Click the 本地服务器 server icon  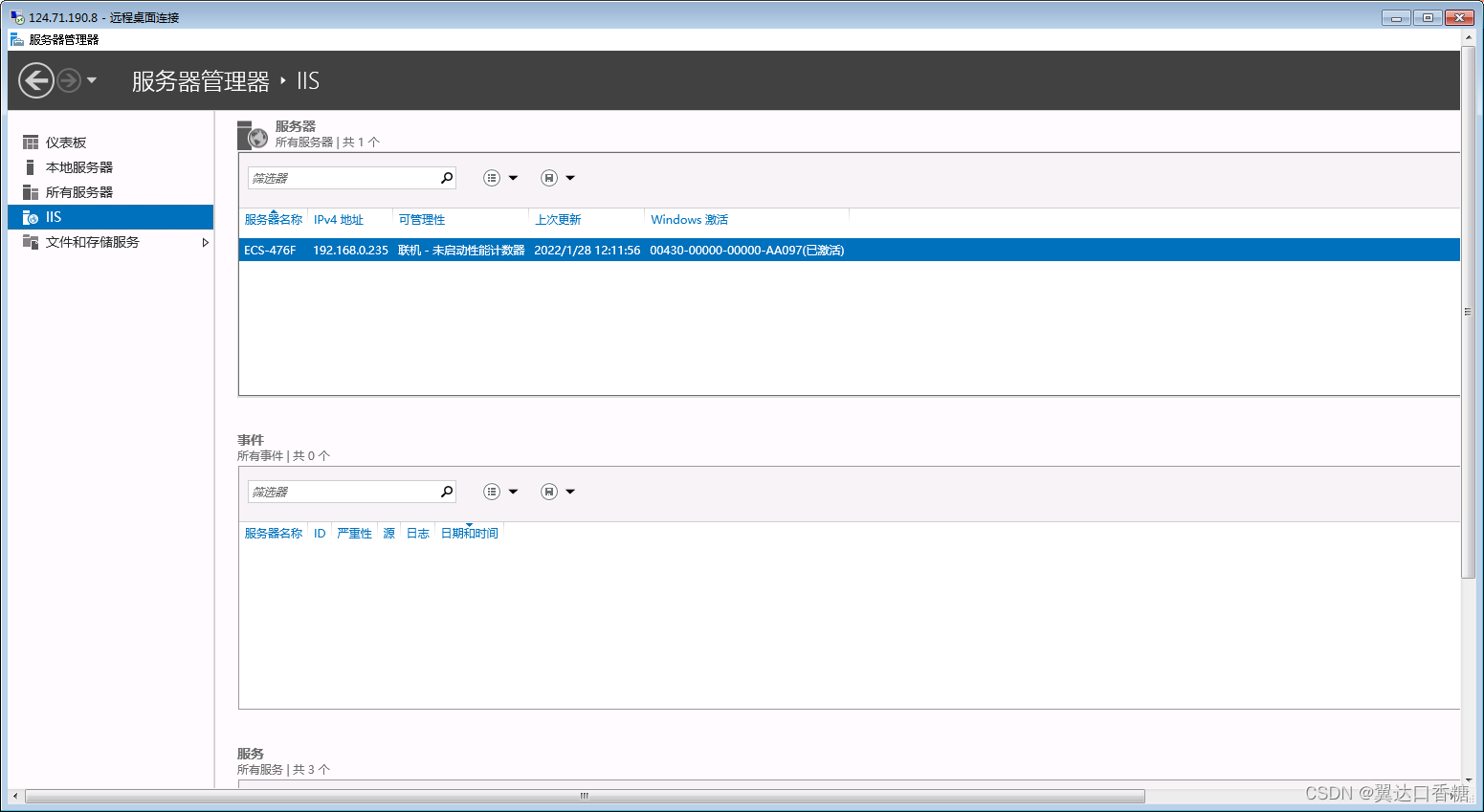(x=31, y=167)
